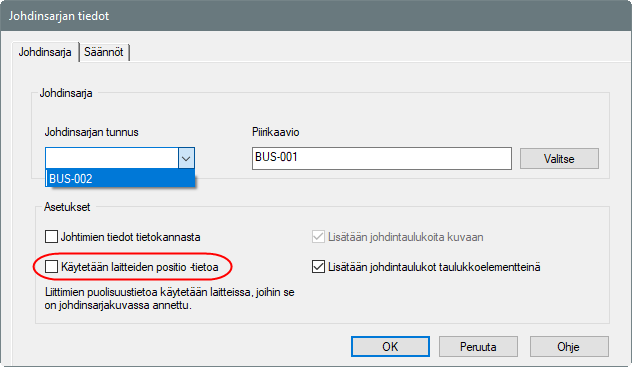632x367 pixels.
Task: Select the Johdinsarja tab
Action: pos(45,52)
